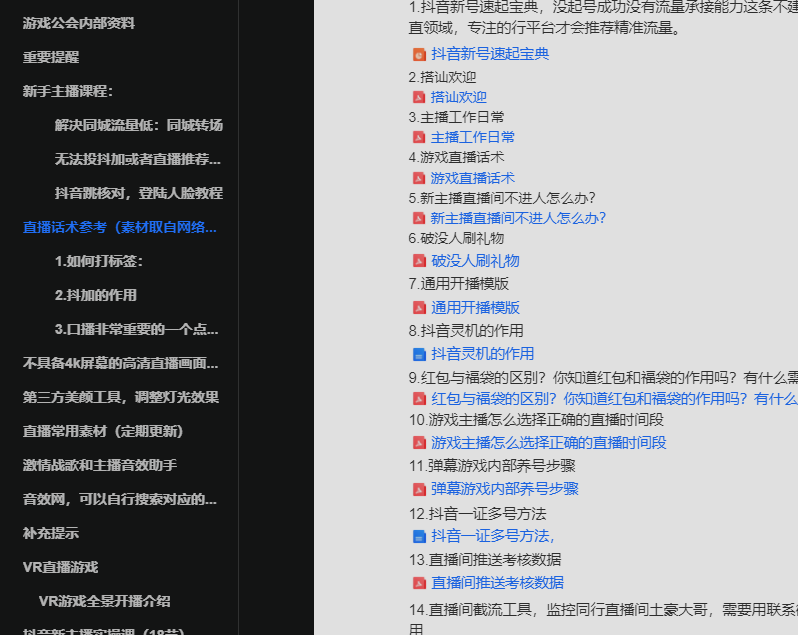This screenshot has width=798, height=635.
Task: Jump to 2.抖加的作用 outline entry
Action: tap(96, 295)
